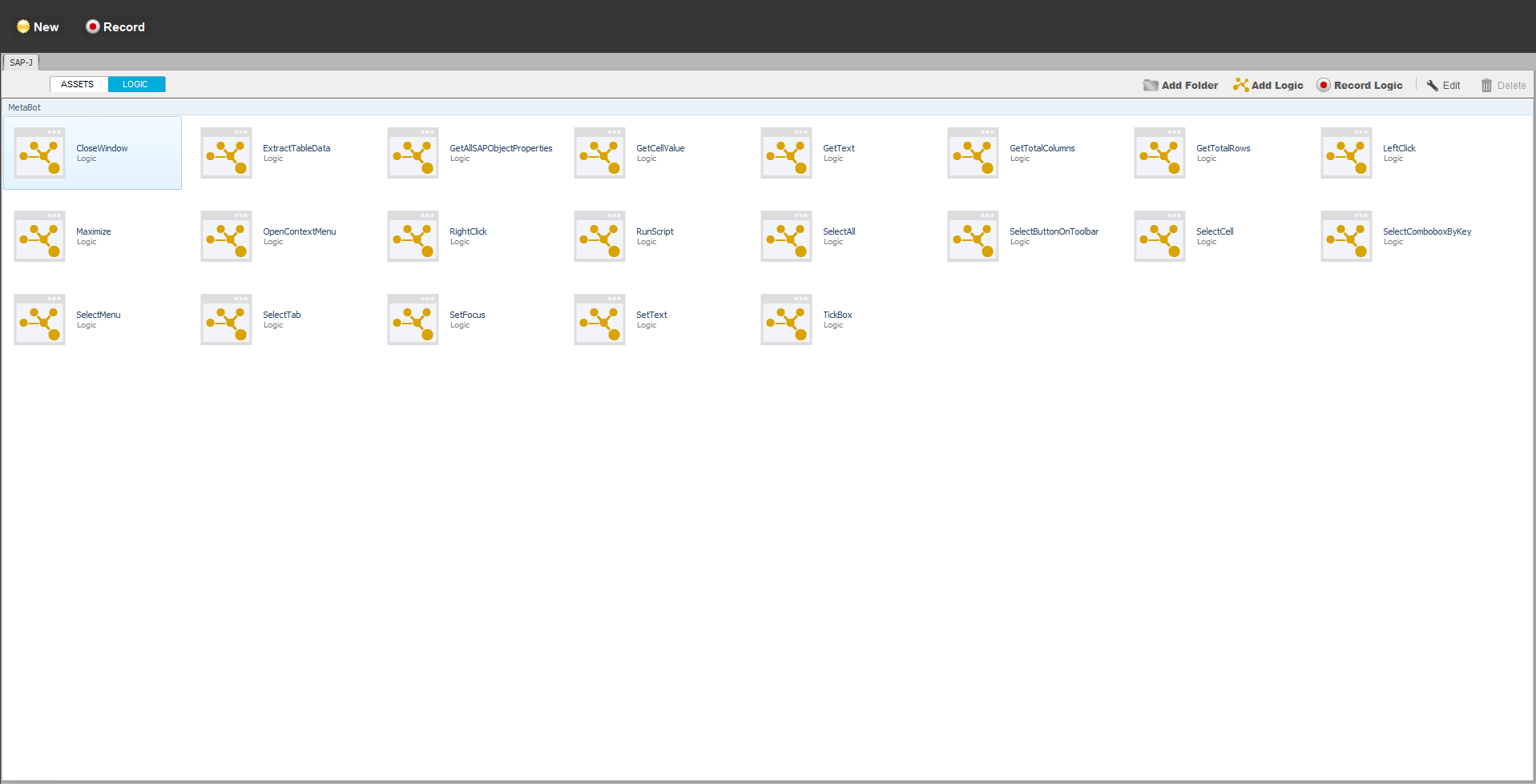
Task: Click the GetCellValue name label
Action: pos(660,148)
